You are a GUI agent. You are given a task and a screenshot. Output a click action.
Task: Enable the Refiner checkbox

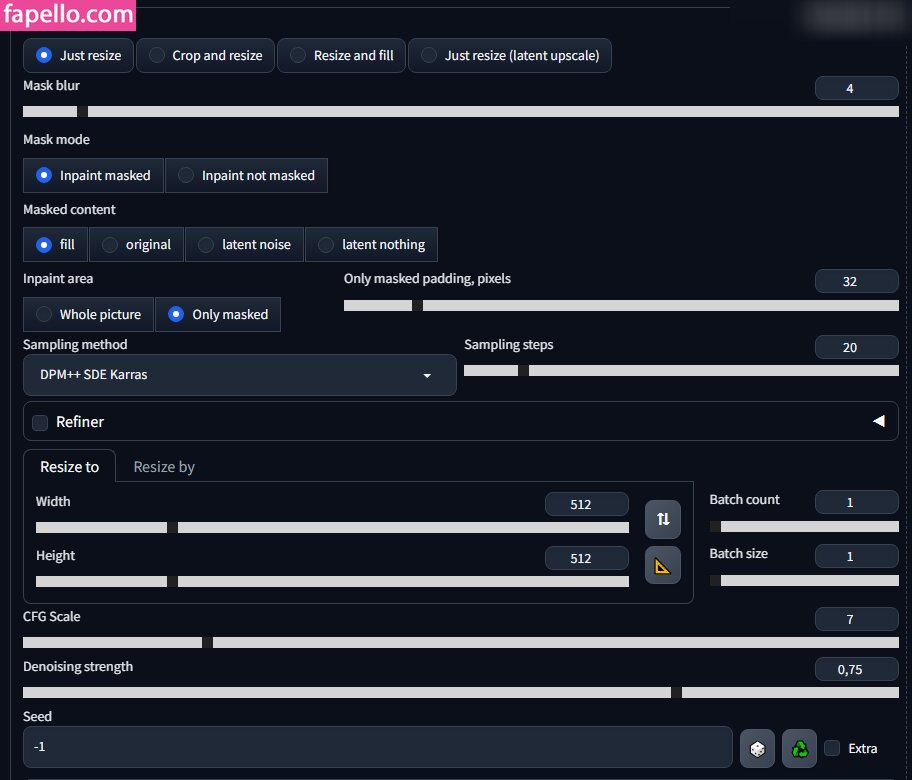[x=40, y=422]
